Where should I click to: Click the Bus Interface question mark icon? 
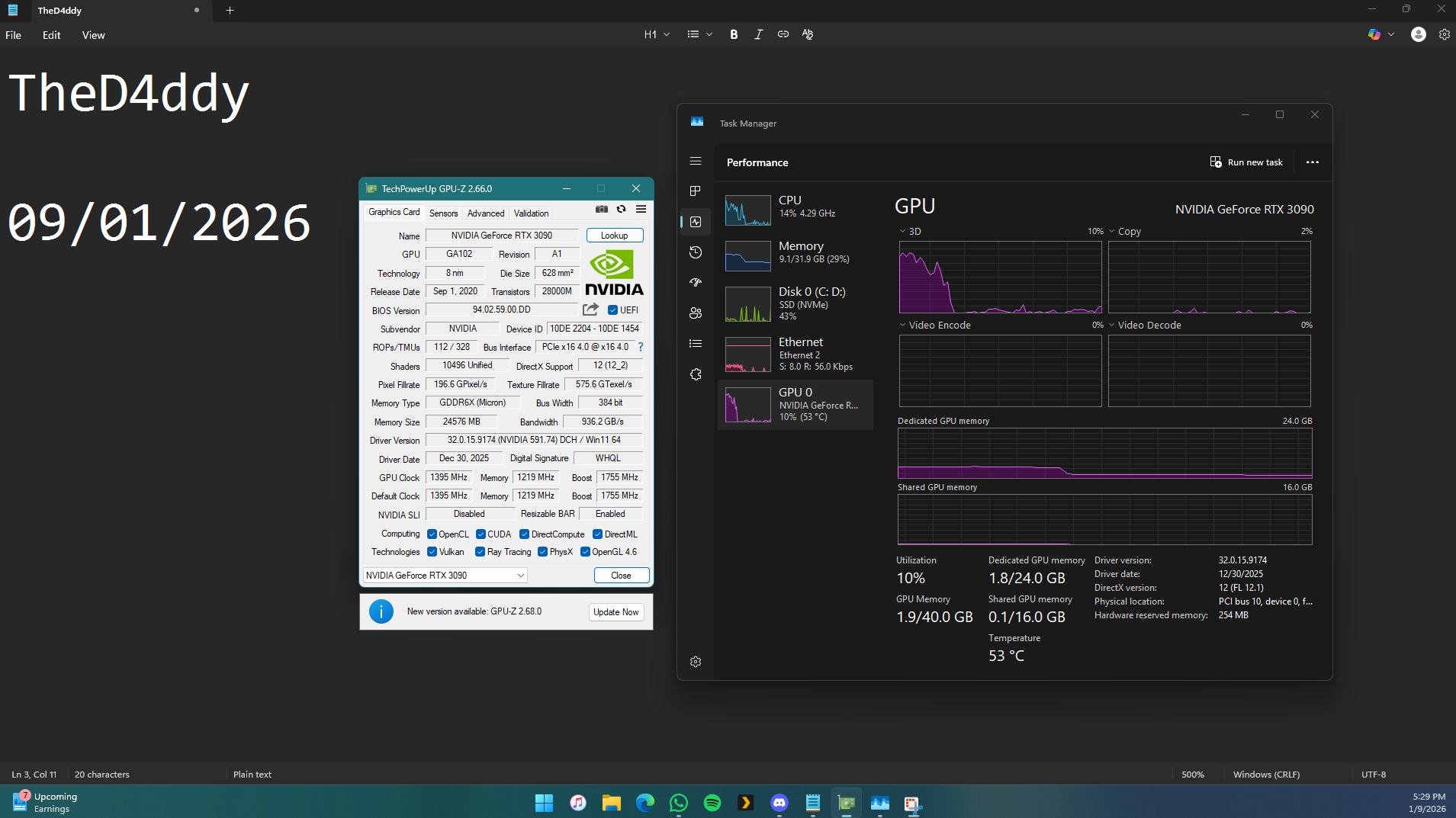point(641,347)
